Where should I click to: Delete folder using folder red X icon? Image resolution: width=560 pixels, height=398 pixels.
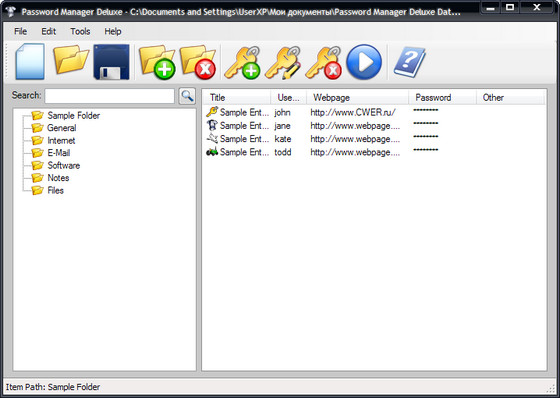coord(198,62)
